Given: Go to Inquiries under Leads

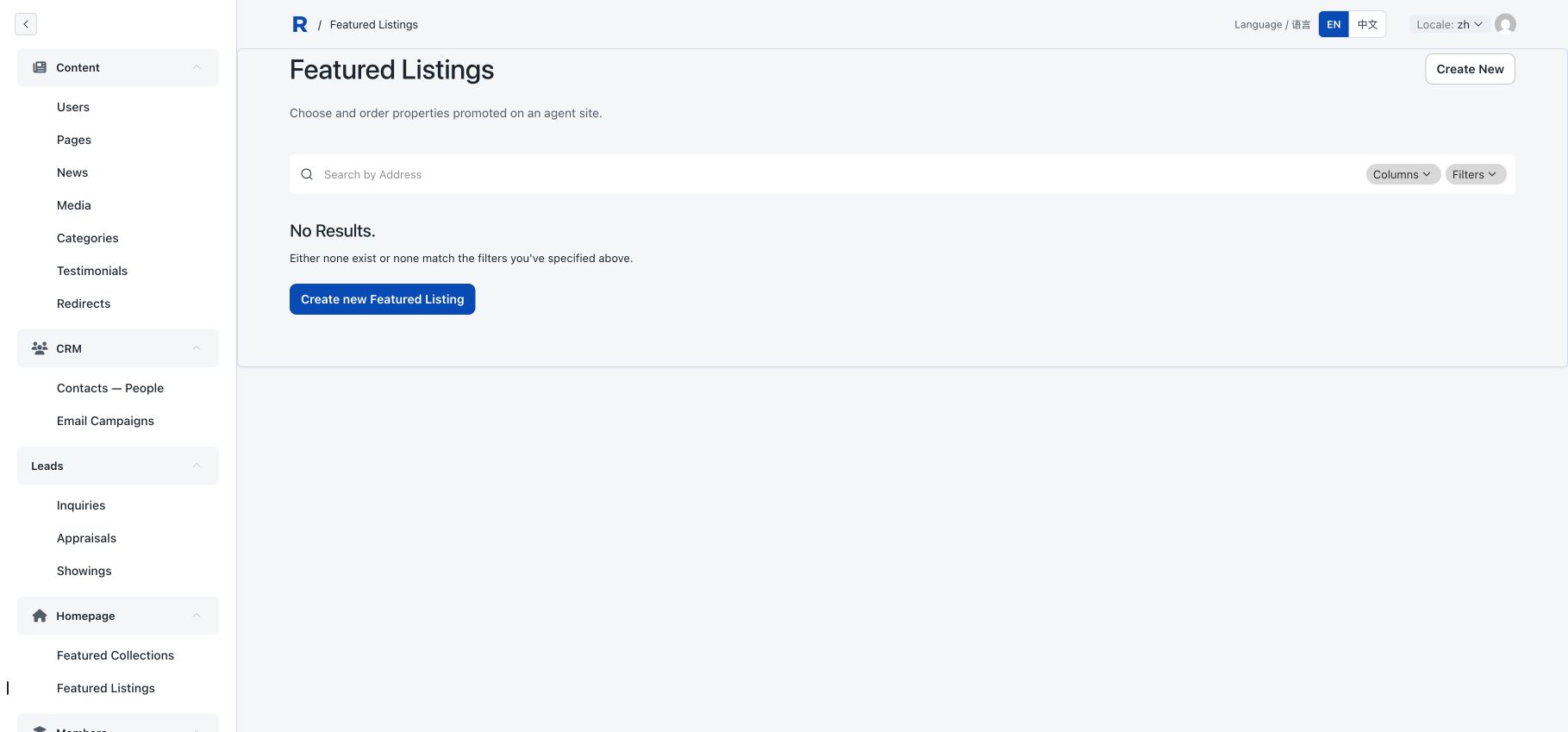Looking at the screenshot, I should pos(81,505).
